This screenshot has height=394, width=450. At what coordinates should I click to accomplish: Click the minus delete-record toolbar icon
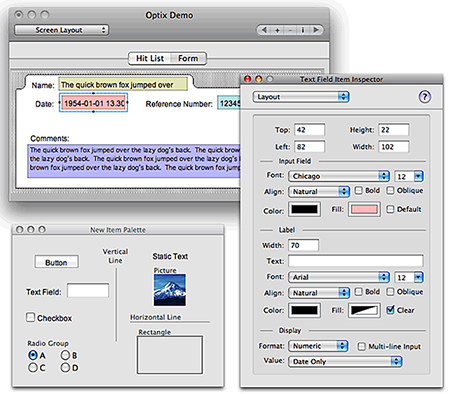[290, 30]
